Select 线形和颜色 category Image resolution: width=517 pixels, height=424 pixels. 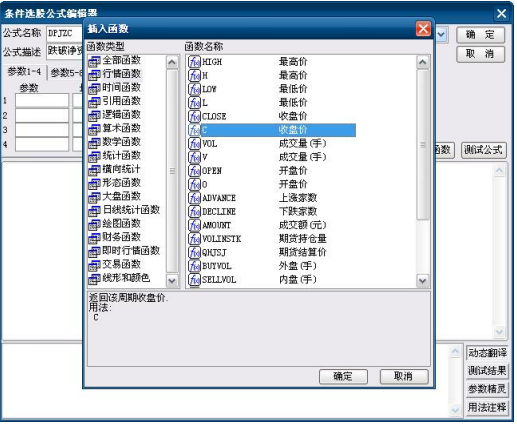click(119, 278)
